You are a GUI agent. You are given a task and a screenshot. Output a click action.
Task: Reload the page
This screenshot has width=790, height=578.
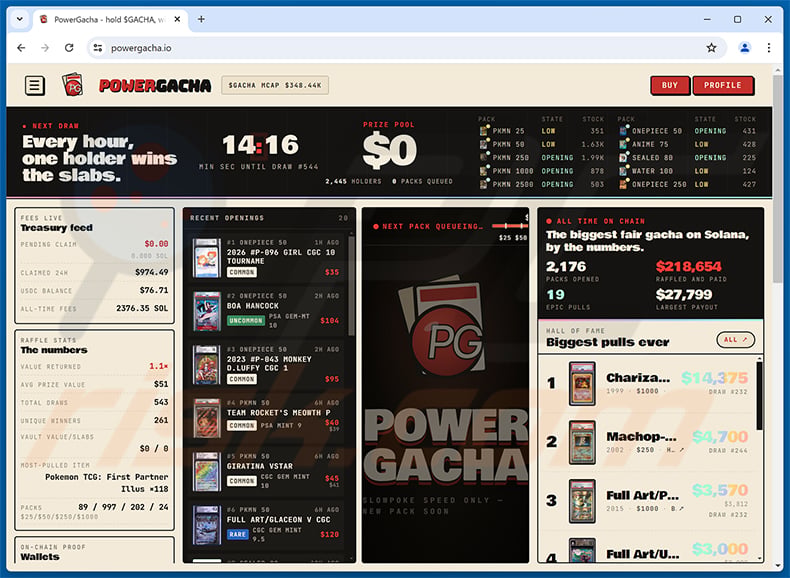69,48
